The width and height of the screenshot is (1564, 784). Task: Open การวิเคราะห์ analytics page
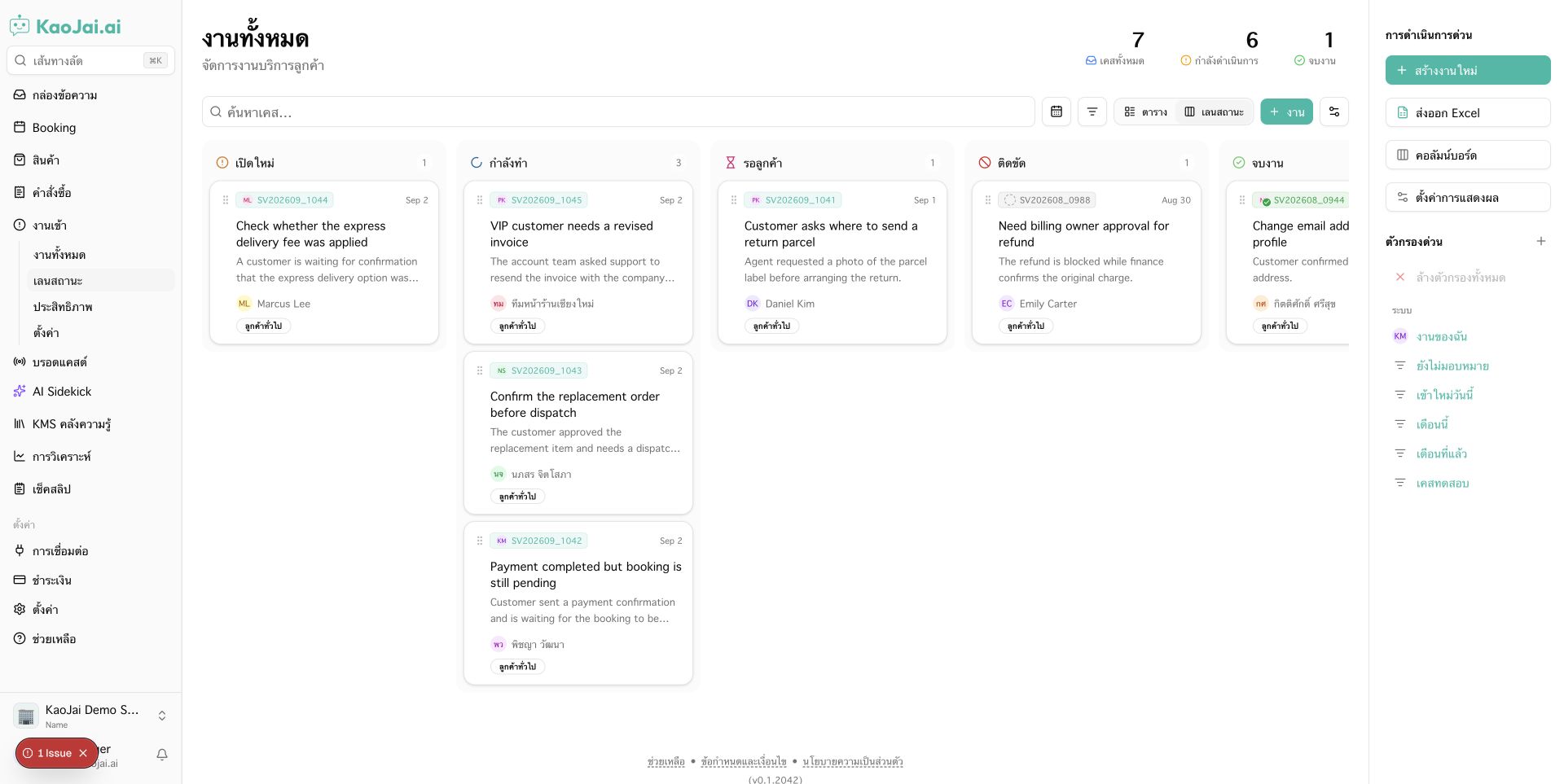[90, 457]
